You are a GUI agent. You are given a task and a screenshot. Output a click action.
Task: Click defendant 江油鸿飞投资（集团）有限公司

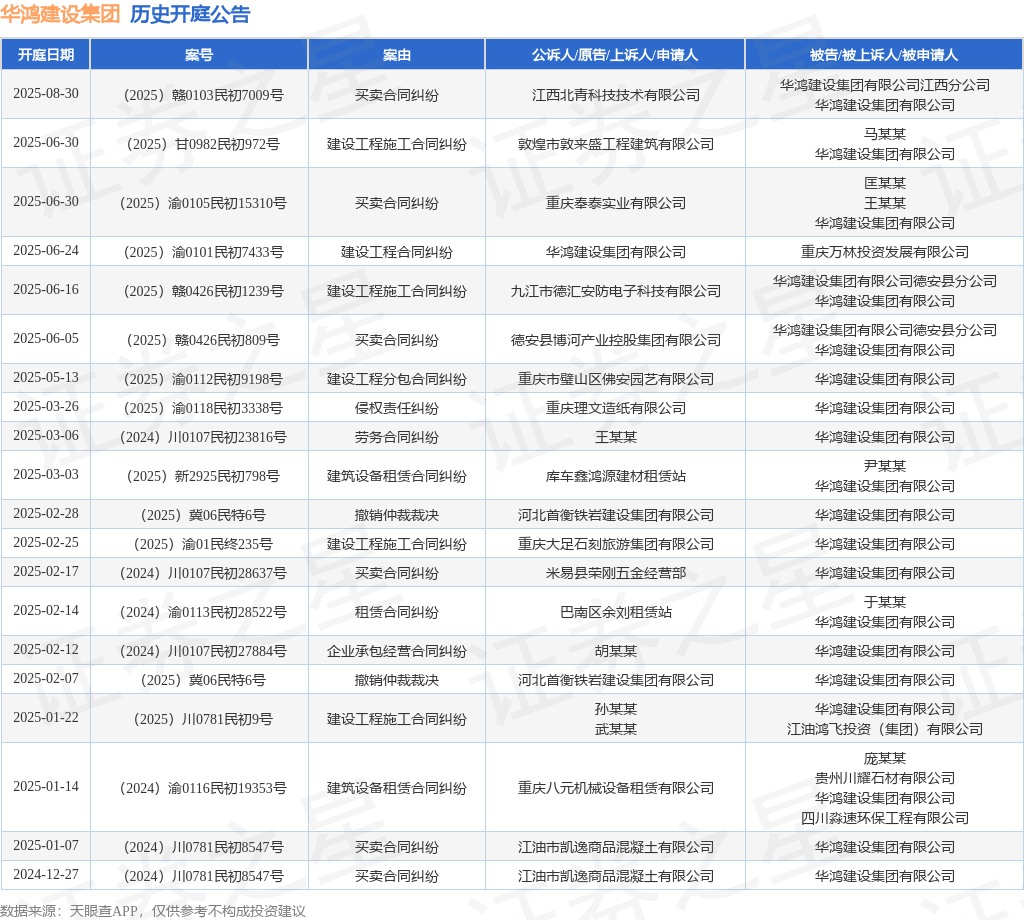pyautogui.click(x=884, y=729)
